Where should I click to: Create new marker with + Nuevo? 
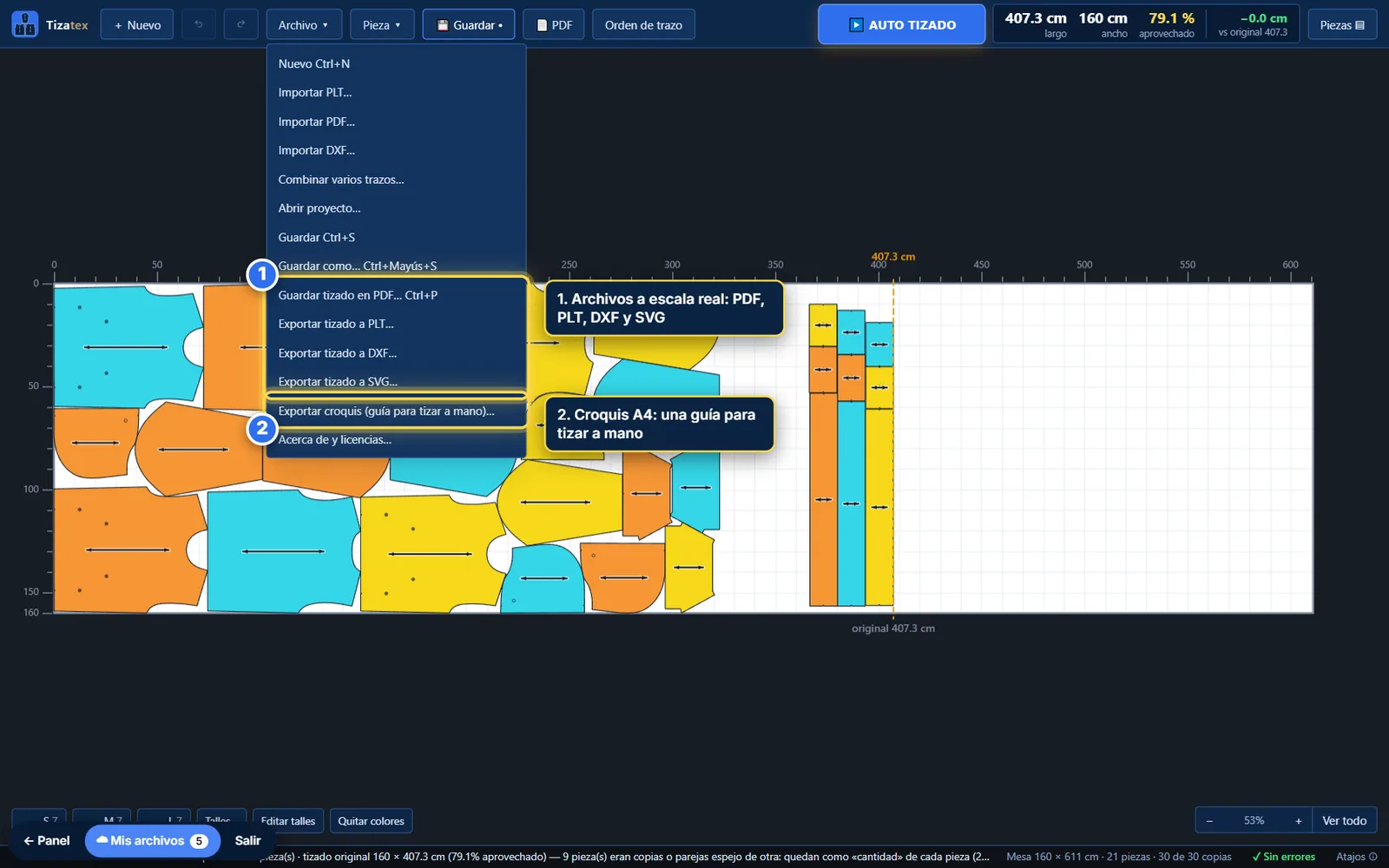pyautogui.click(x=137, y=25)
